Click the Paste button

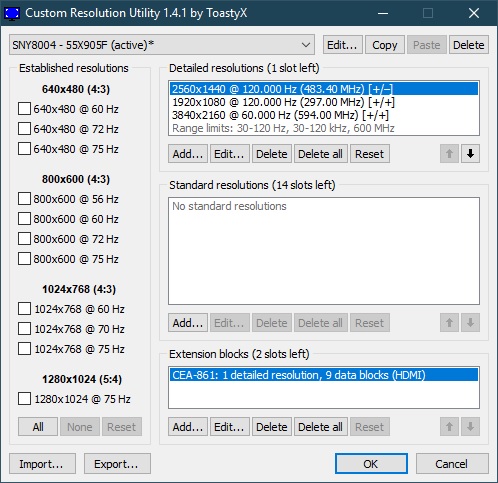427,45
